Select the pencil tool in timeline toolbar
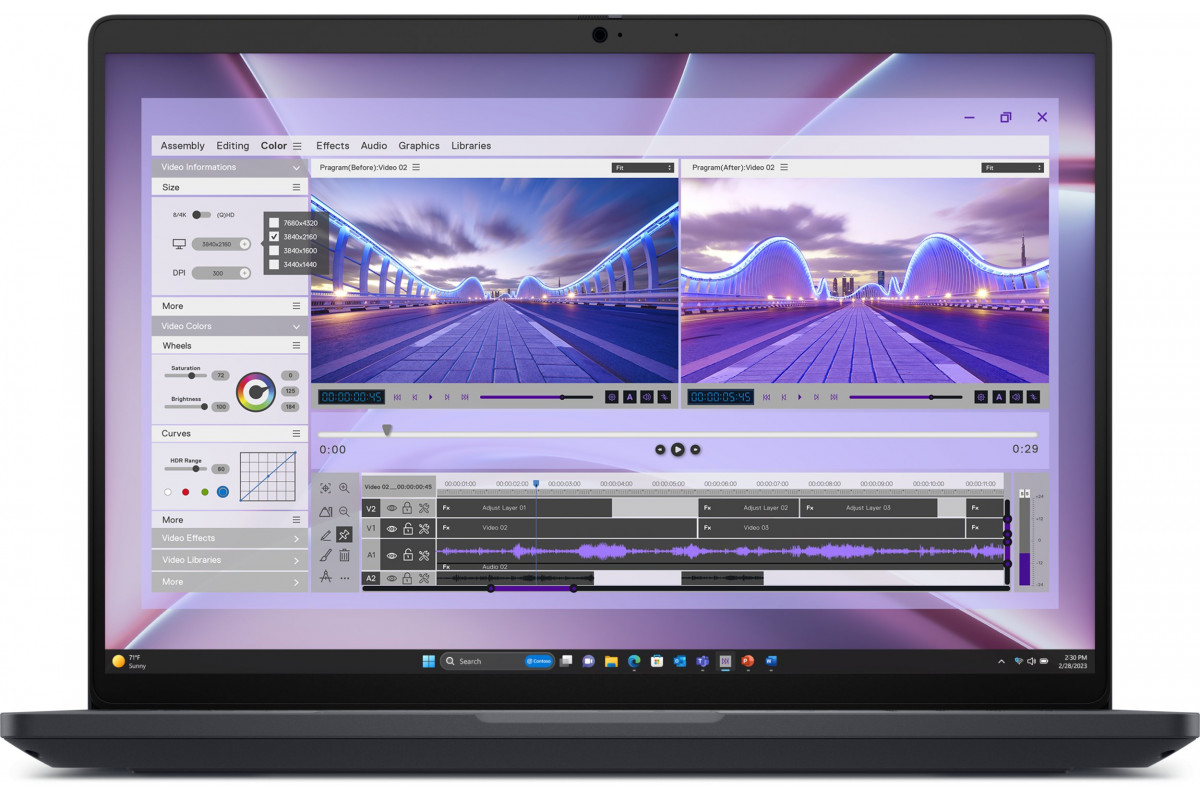 point(325,535)
